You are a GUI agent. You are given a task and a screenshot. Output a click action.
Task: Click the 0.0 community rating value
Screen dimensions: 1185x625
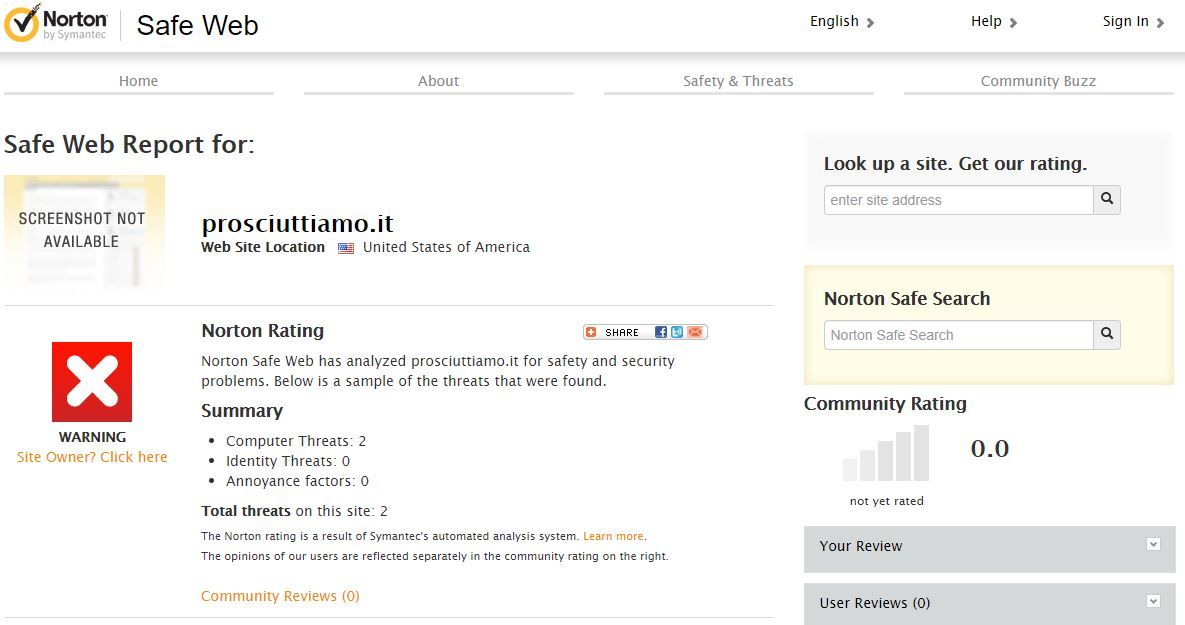989,449
